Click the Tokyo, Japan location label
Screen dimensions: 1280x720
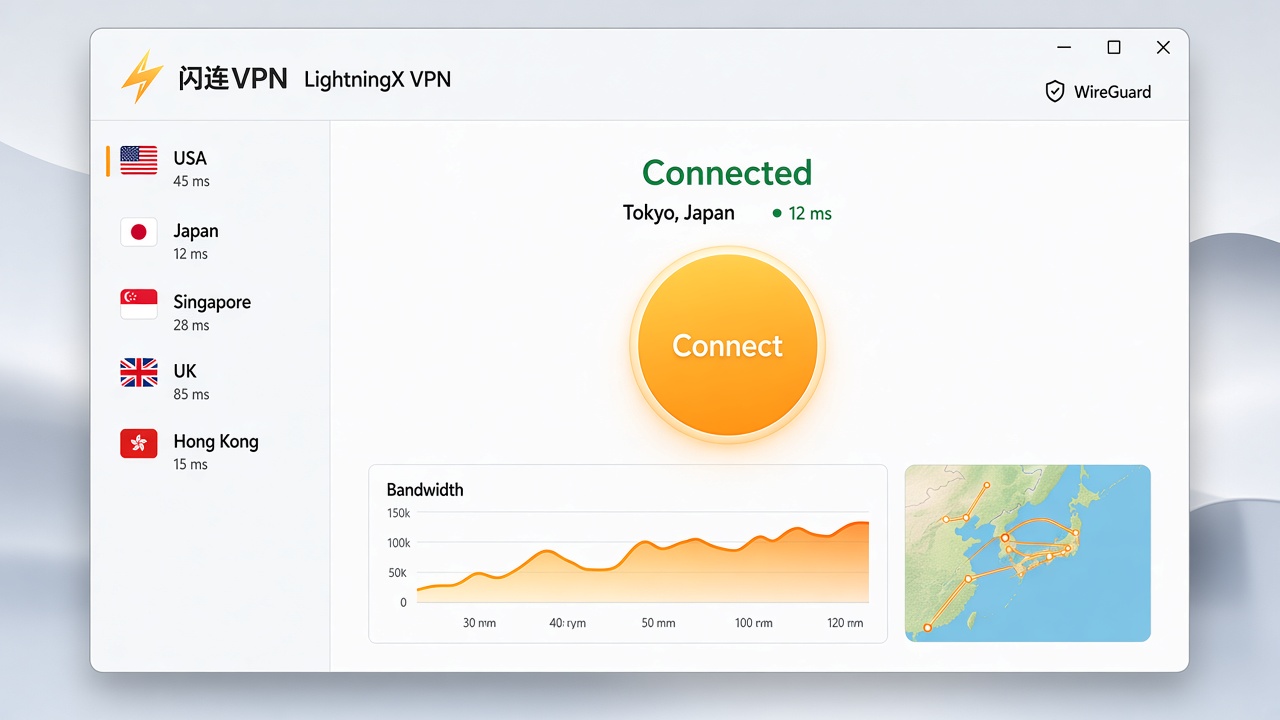click(679, 213)
